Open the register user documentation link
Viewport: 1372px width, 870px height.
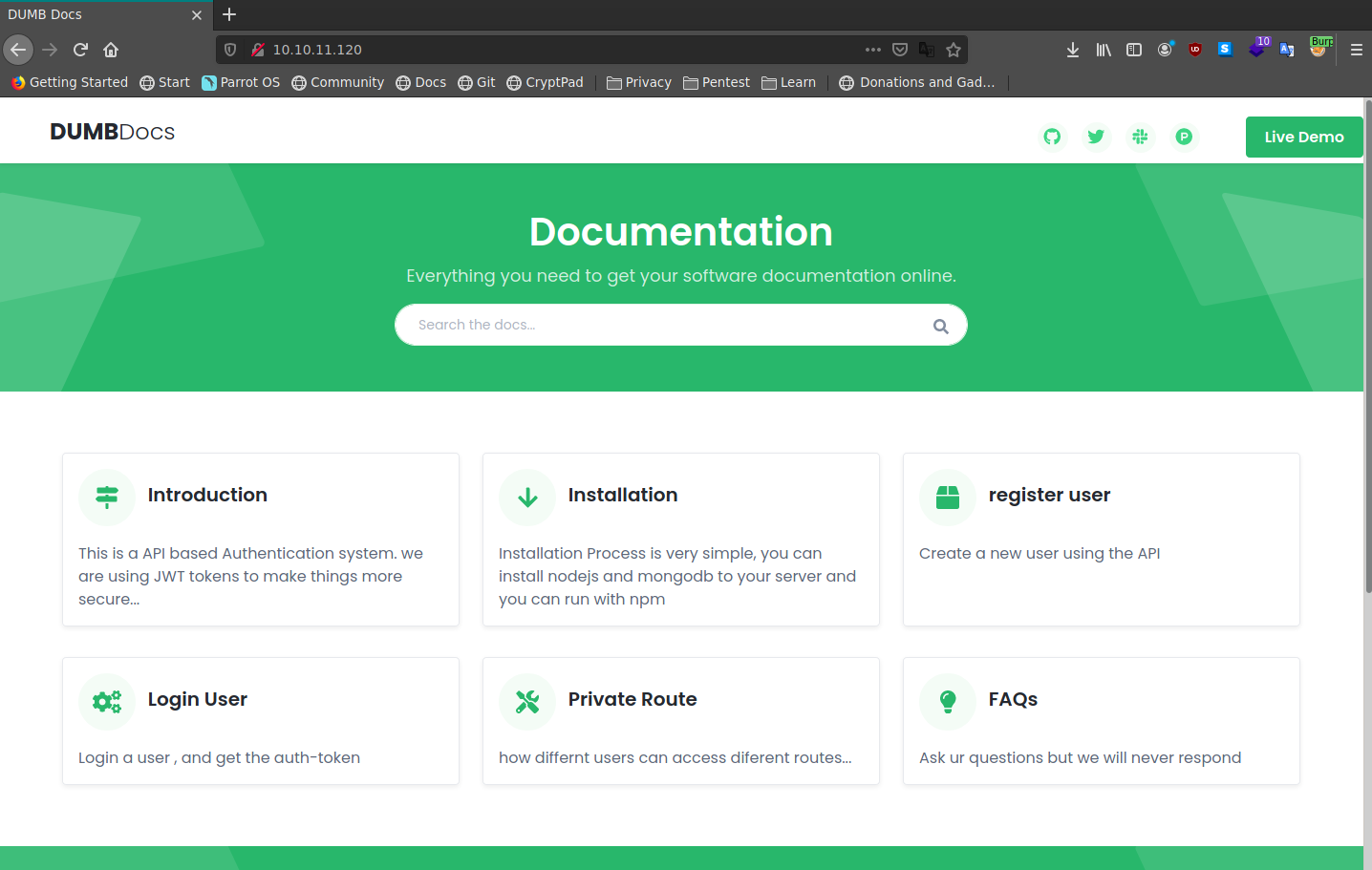click(x=1049, y=495)
